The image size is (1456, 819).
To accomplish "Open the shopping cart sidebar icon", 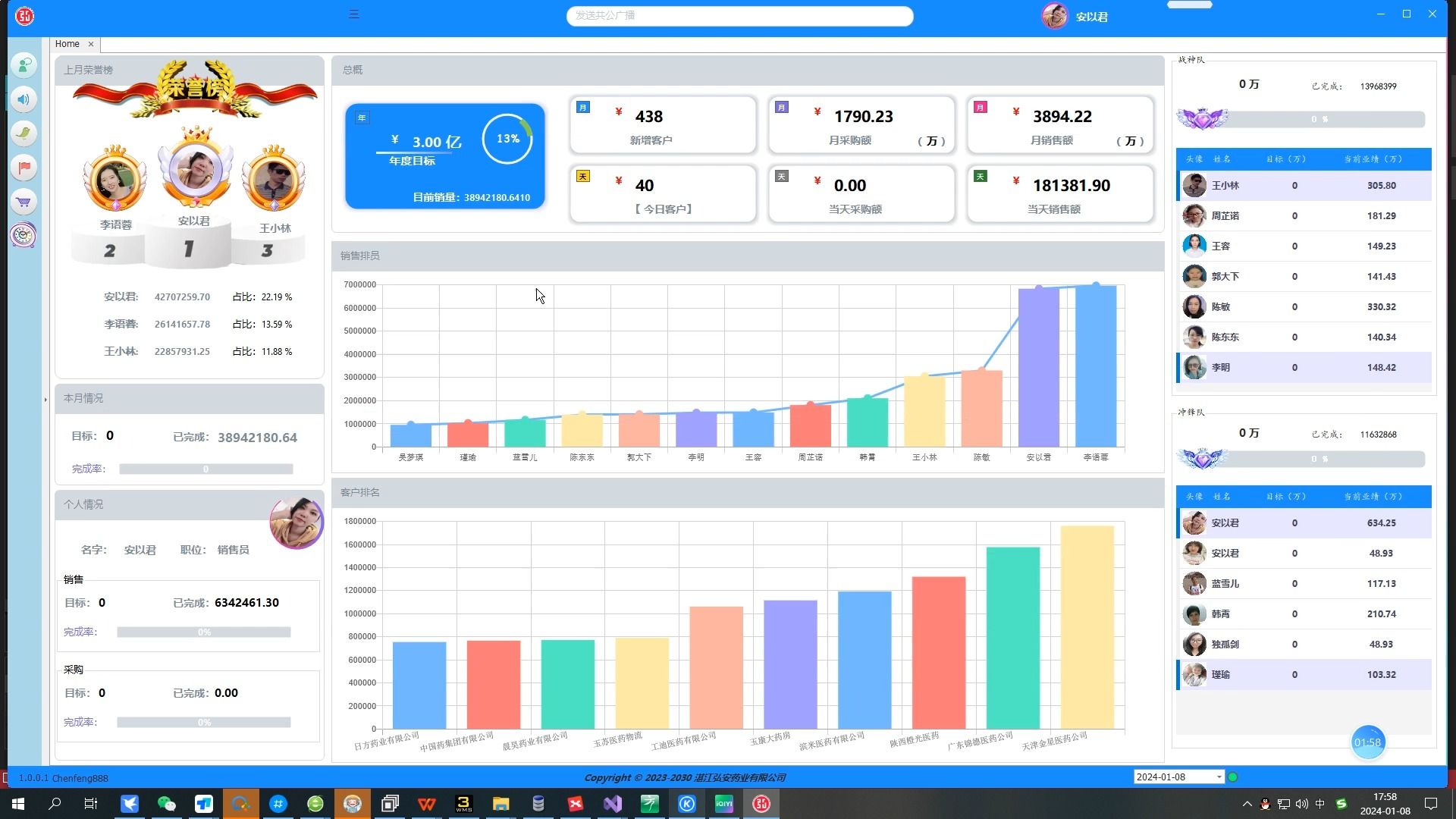I will click(x=24, y=202).
